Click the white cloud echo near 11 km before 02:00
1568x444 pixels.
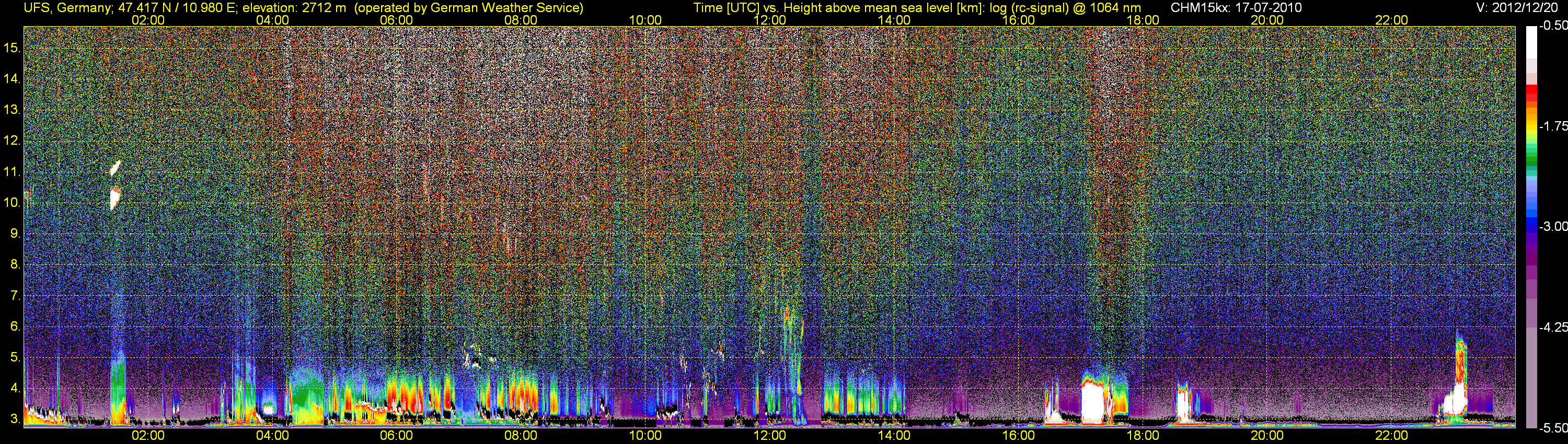coord(115,168)
